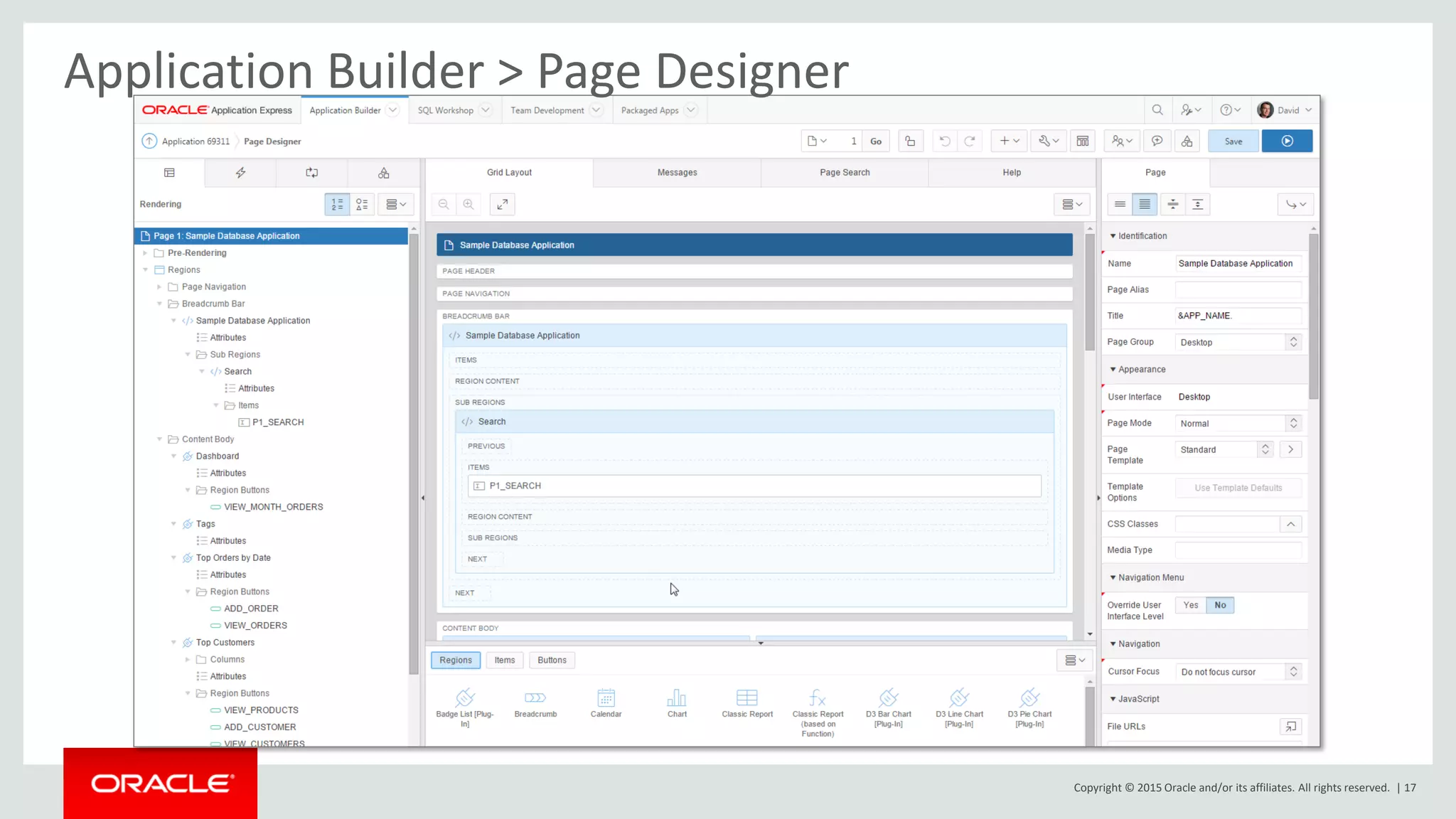
Task: Open the Team Development people menu
Action: [1122, 141]
